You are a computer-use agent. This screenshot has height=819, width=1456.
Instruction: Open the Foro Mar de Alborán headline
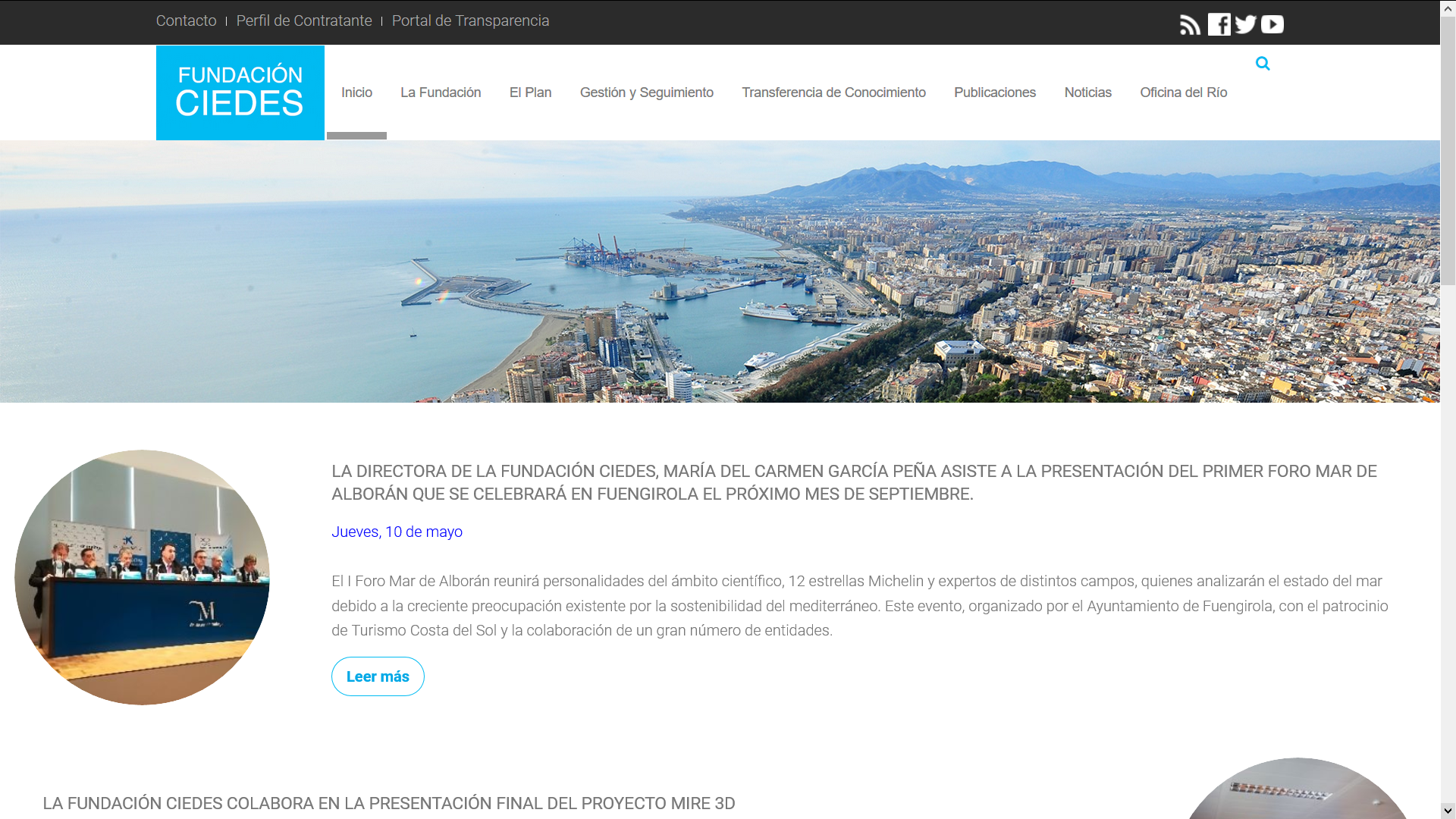coord(854,482)
